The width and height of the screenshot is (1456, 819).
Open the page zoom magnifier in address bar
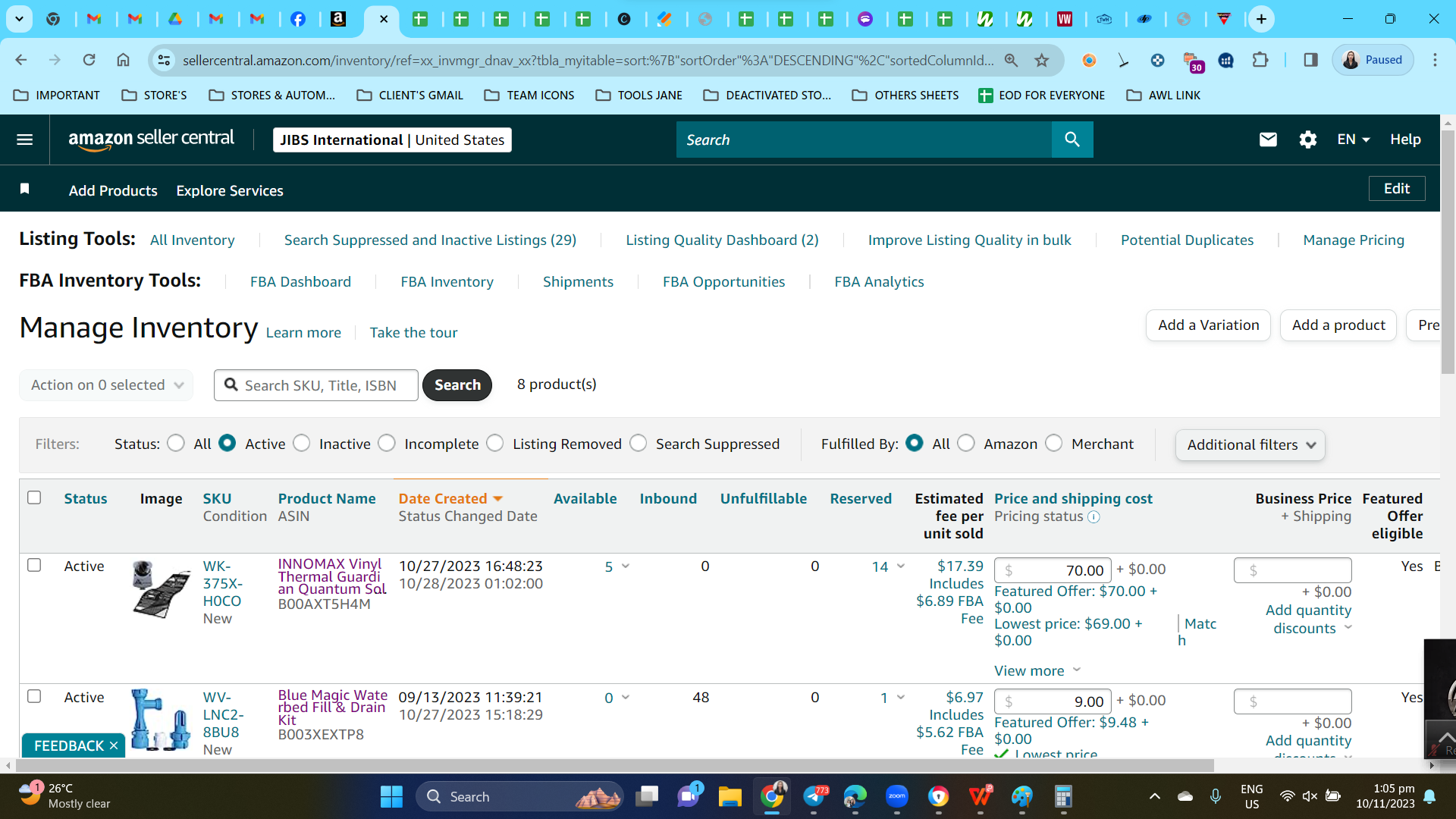[1011, 60]
